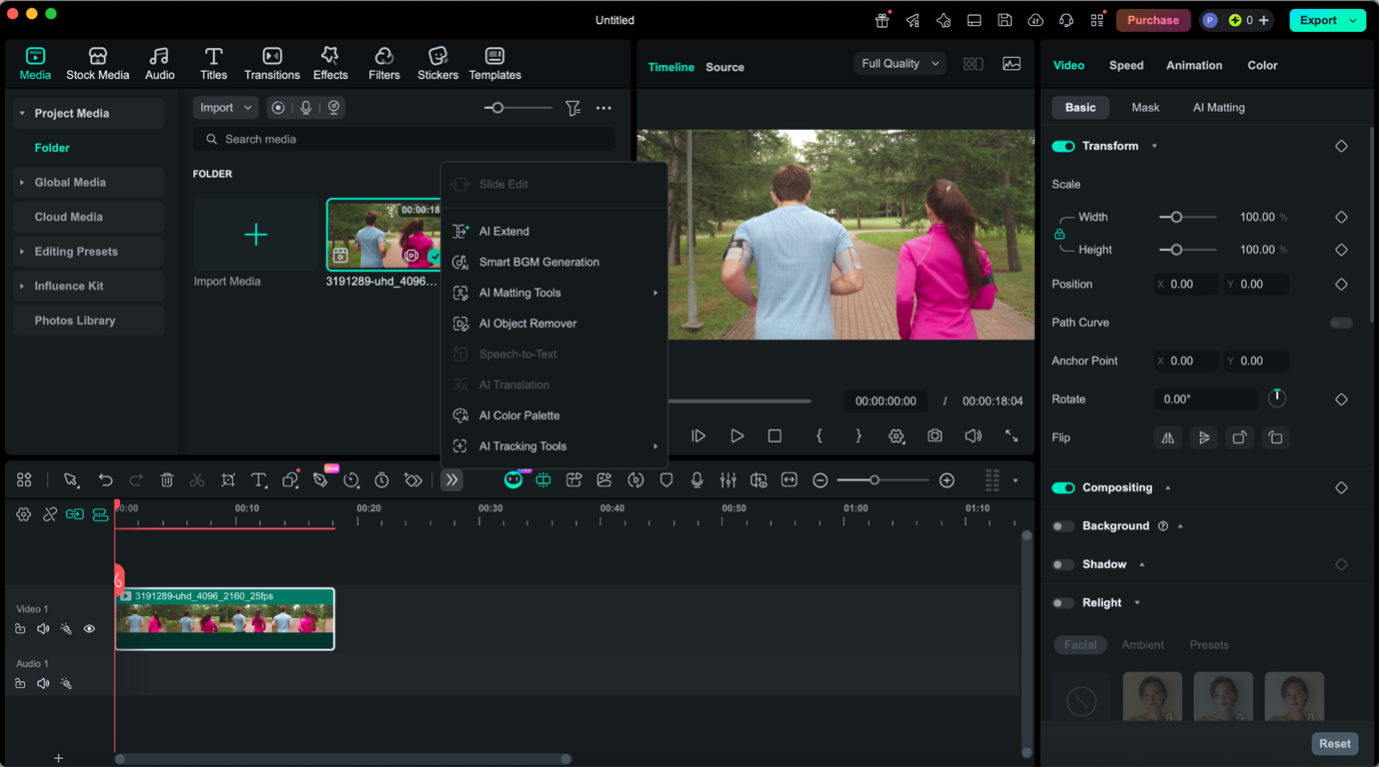The image size is (1379, 767).
Task: Open the Titles panel
Action: (x=213, y=62)
